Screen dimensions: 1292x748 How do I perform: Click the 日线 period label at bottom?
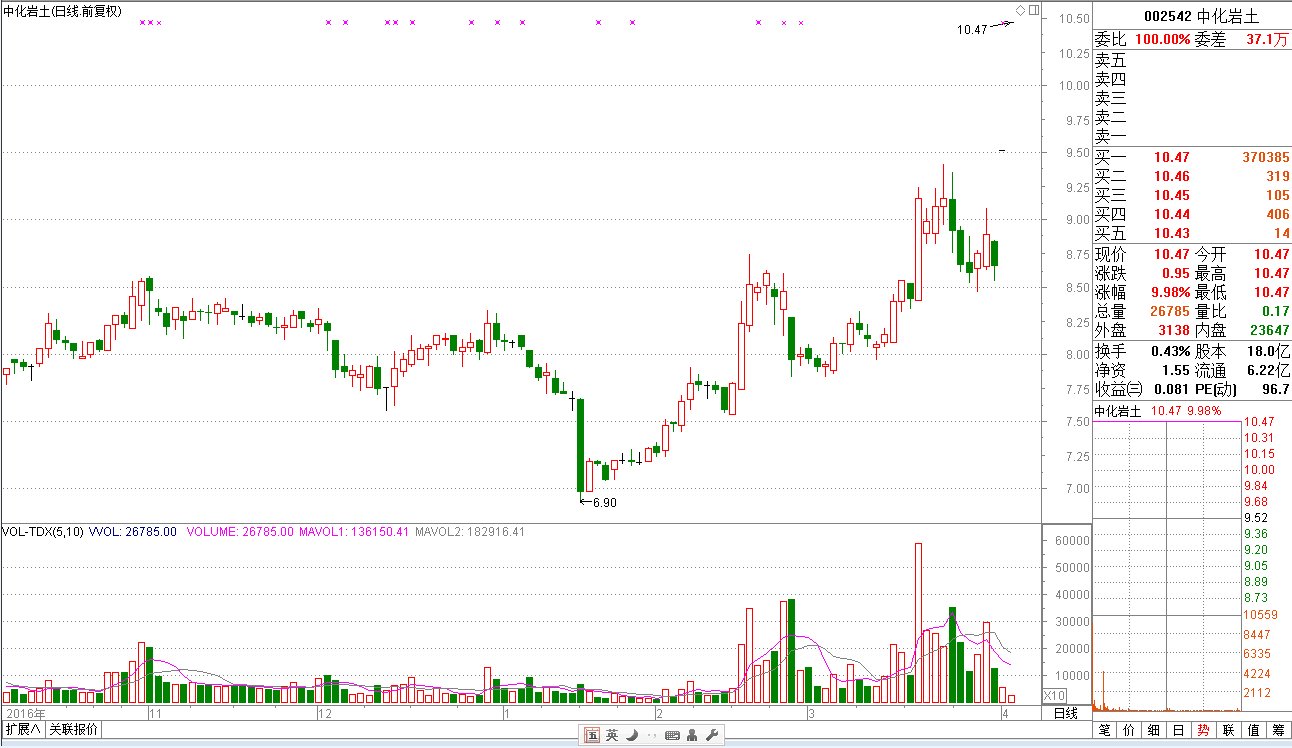point(1066,713)
